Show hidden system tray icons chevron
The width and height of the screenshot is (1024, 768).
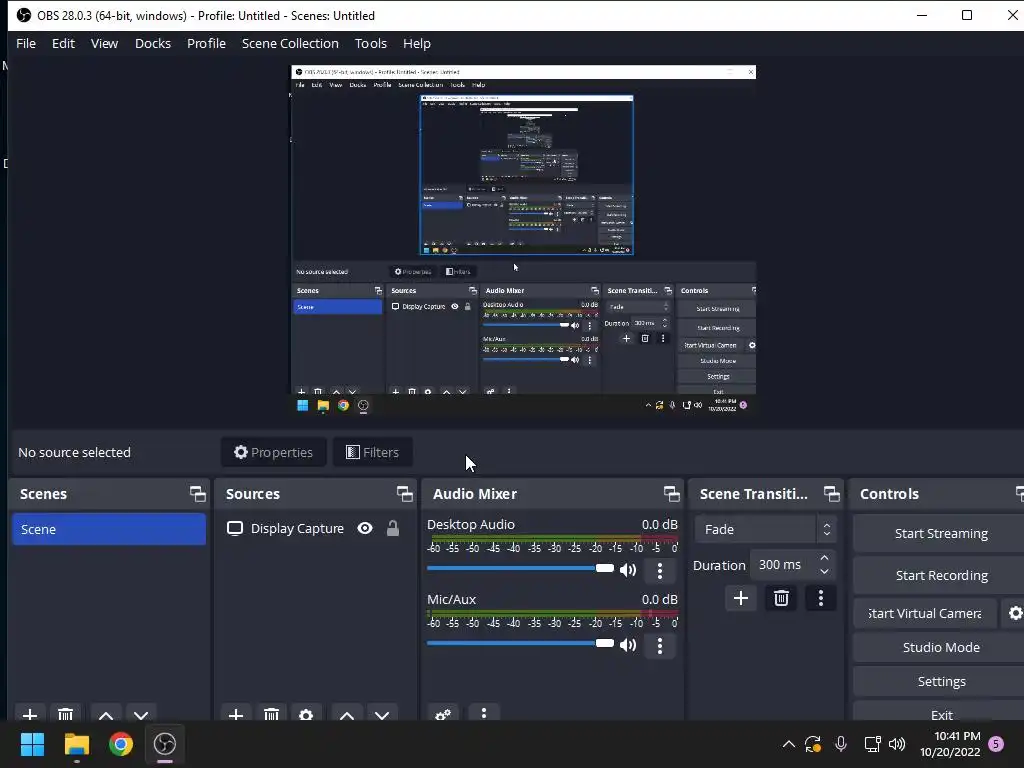click(788, 744)
